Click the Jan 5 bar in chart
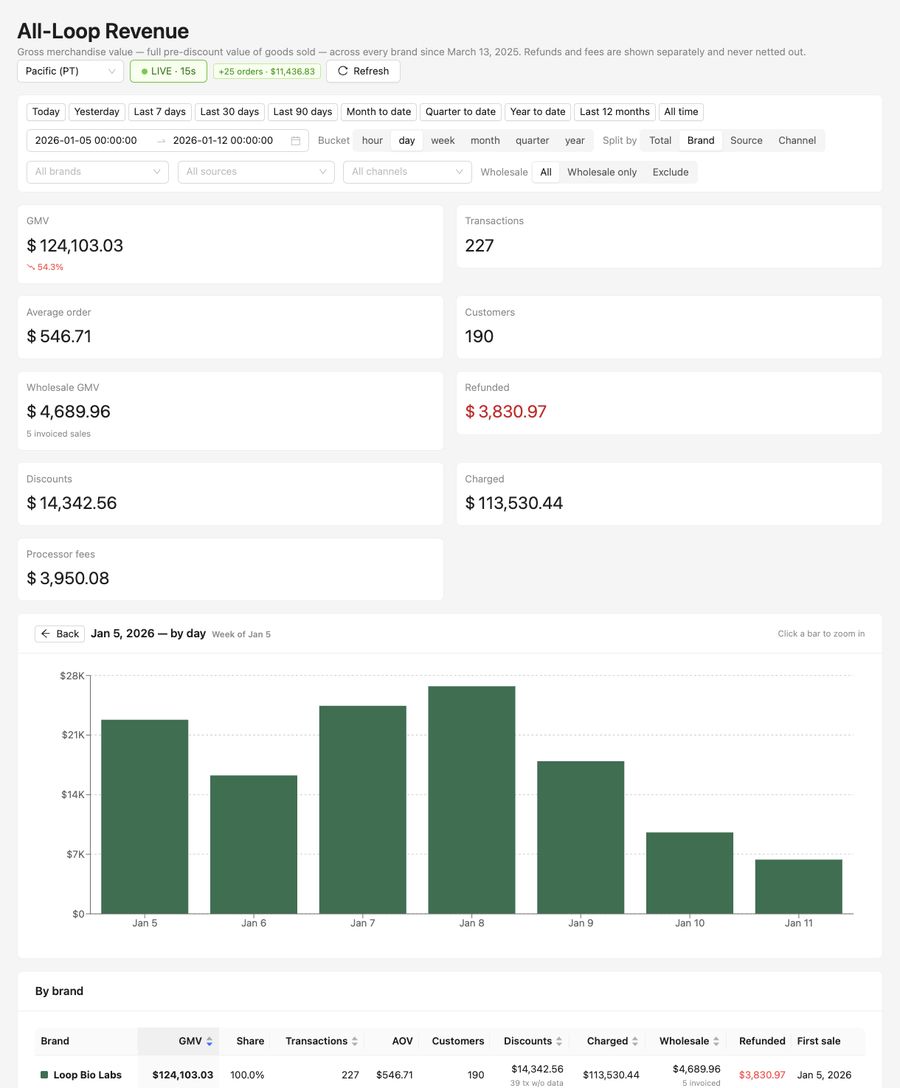The width and height of the screenshot is (900, 1088). [x=144, y=817]
